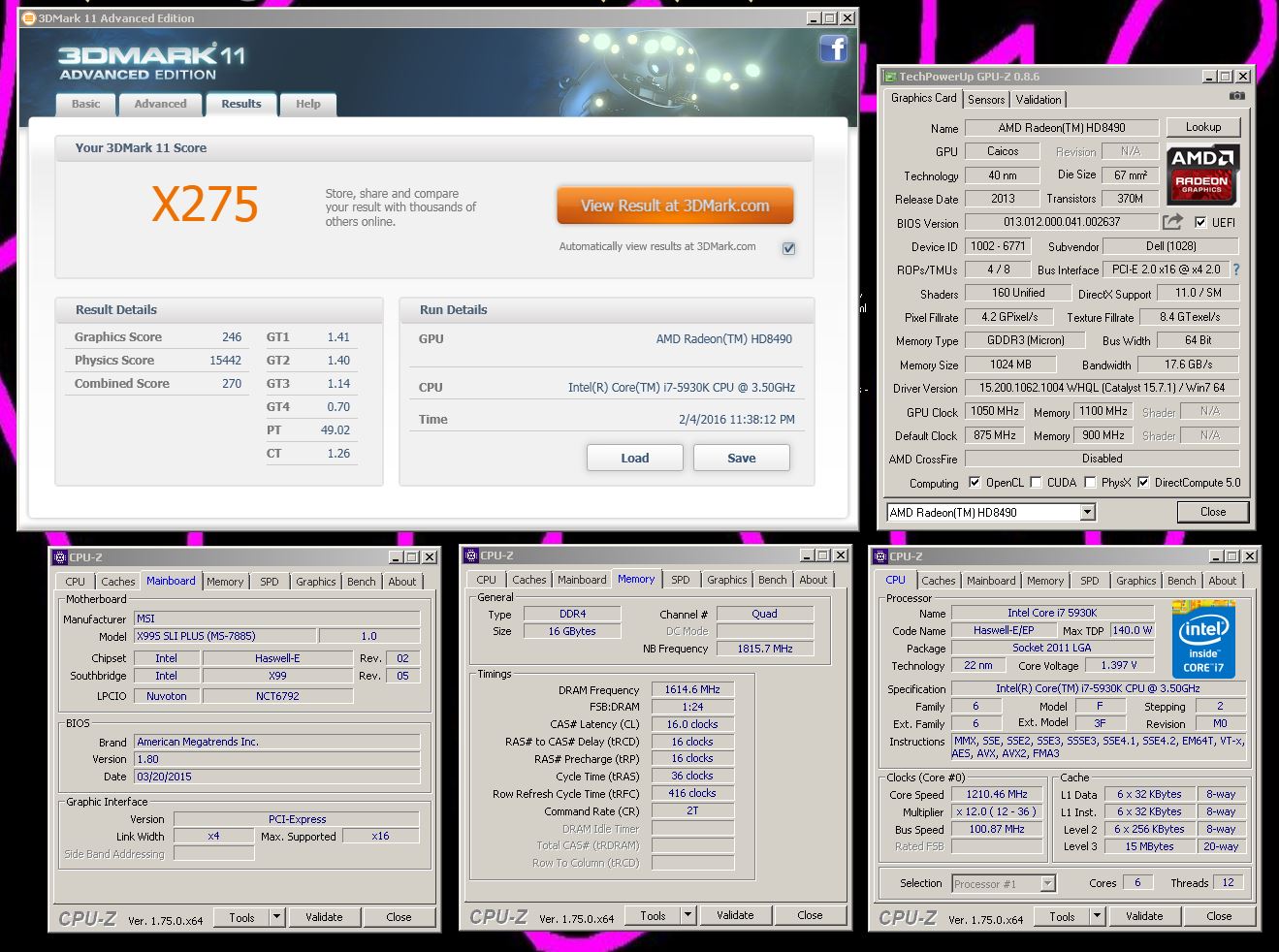The height and width of the screenshot is (952, 1279).
Task: Click the Driver Version field in GPU-Z
Action: (x=1102, y=388)
